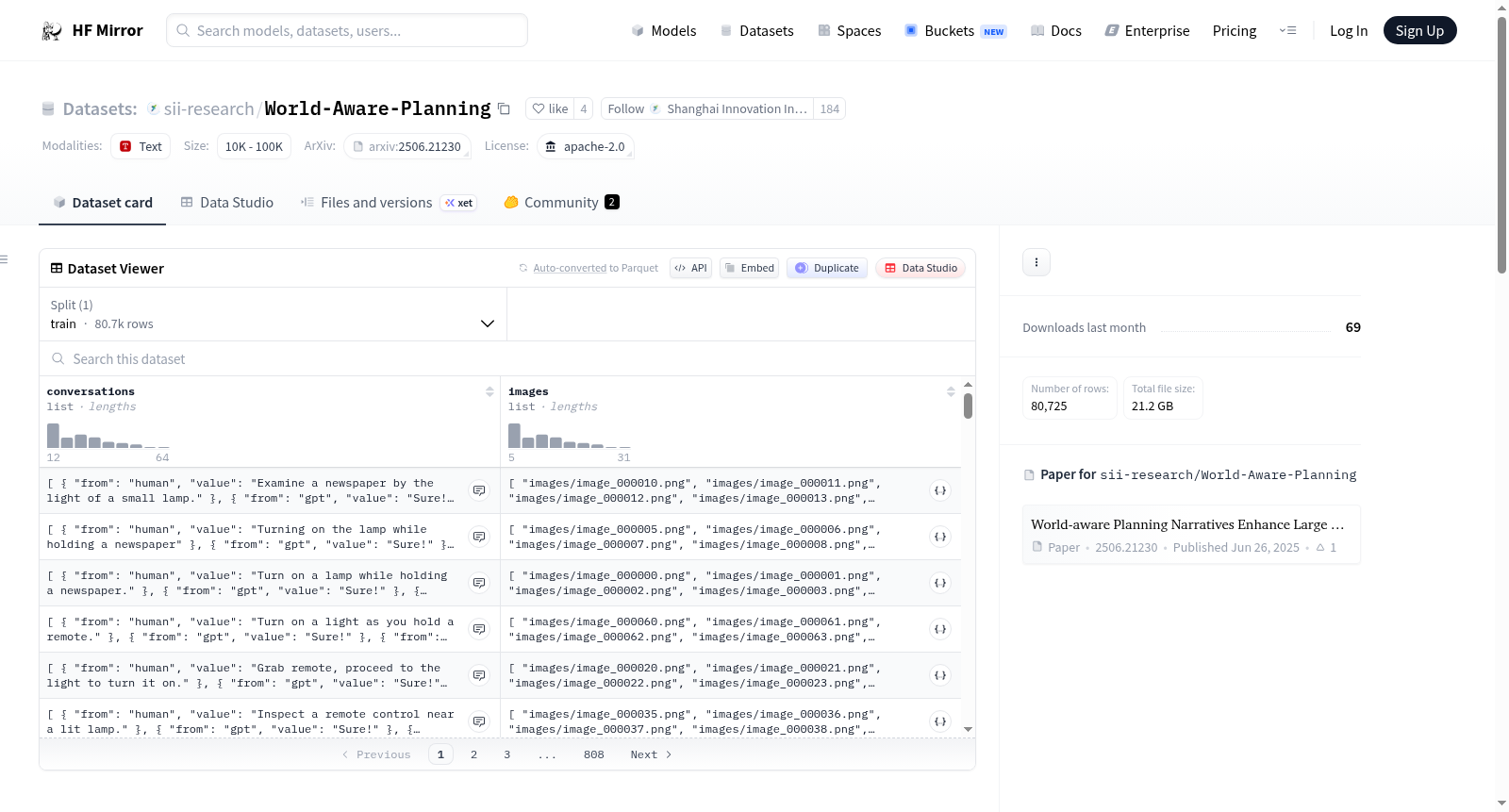Image resolution: width=1509 pixels, height=812 pixels.
Task: Switch to the Data Studio tab
Action: [227, 203]
